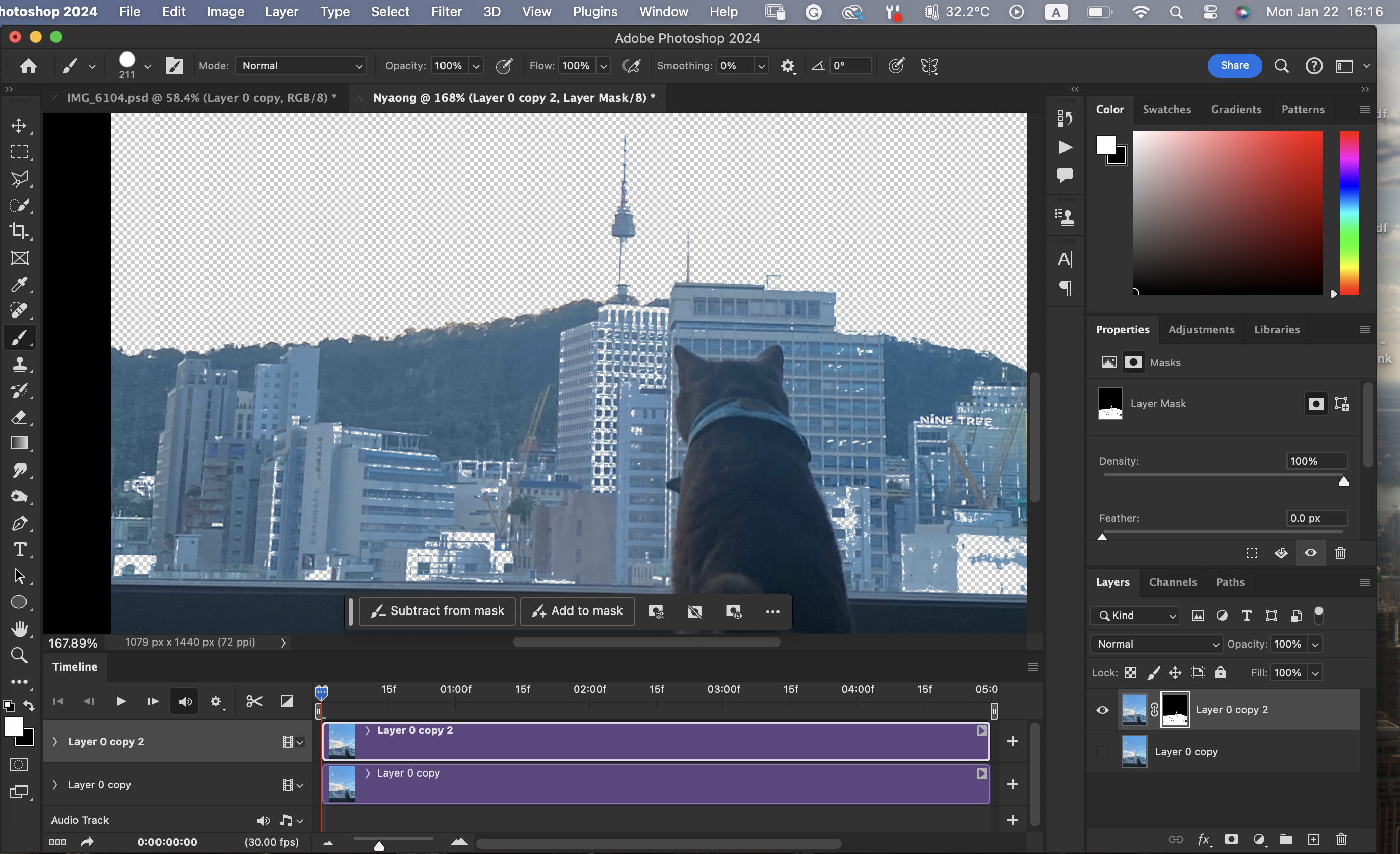Click the split at playhead scissors icon
Viewport: 1400px width, 854px height.
254,701
